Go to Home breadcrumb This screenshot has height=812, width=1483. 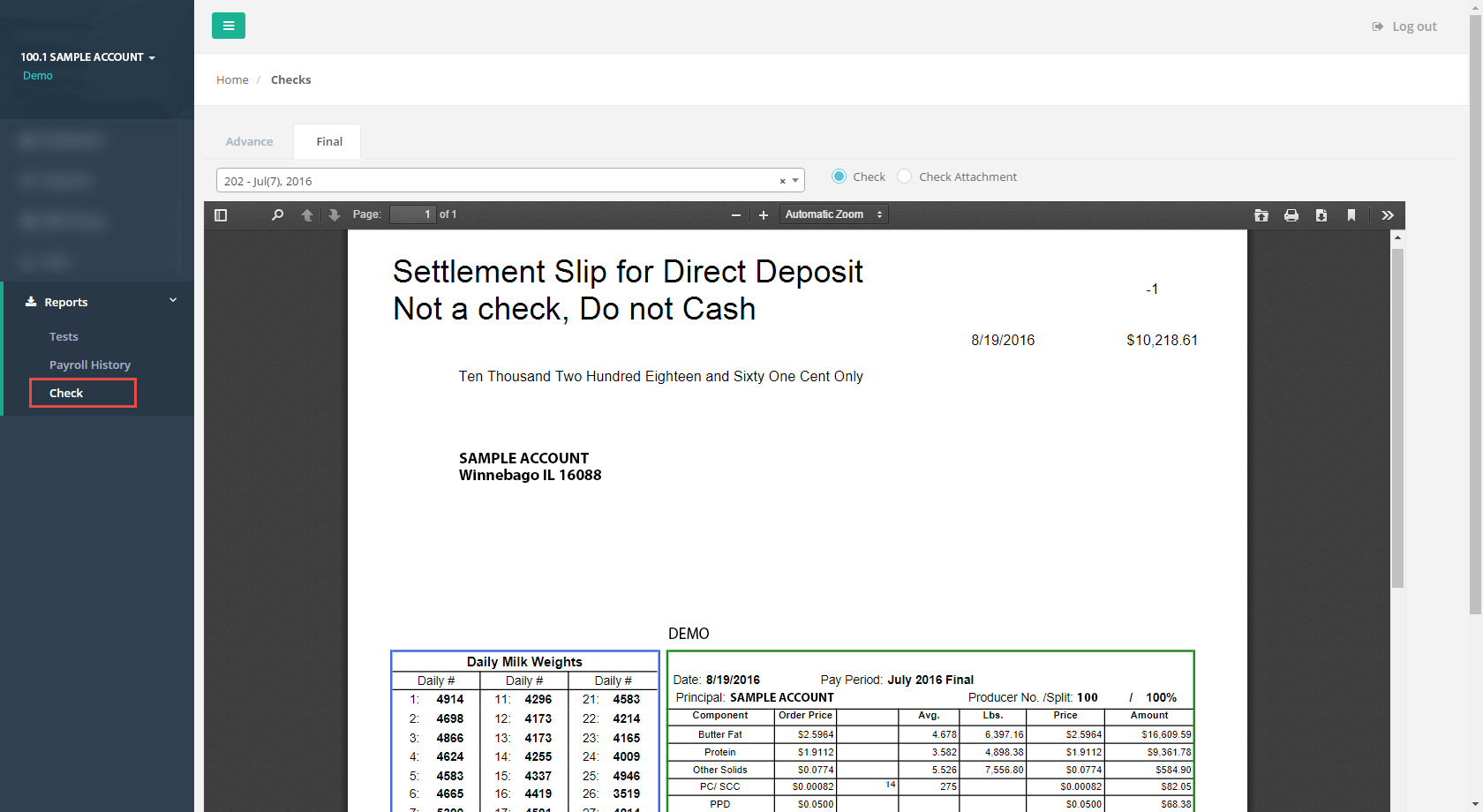[x=232, y=79]
